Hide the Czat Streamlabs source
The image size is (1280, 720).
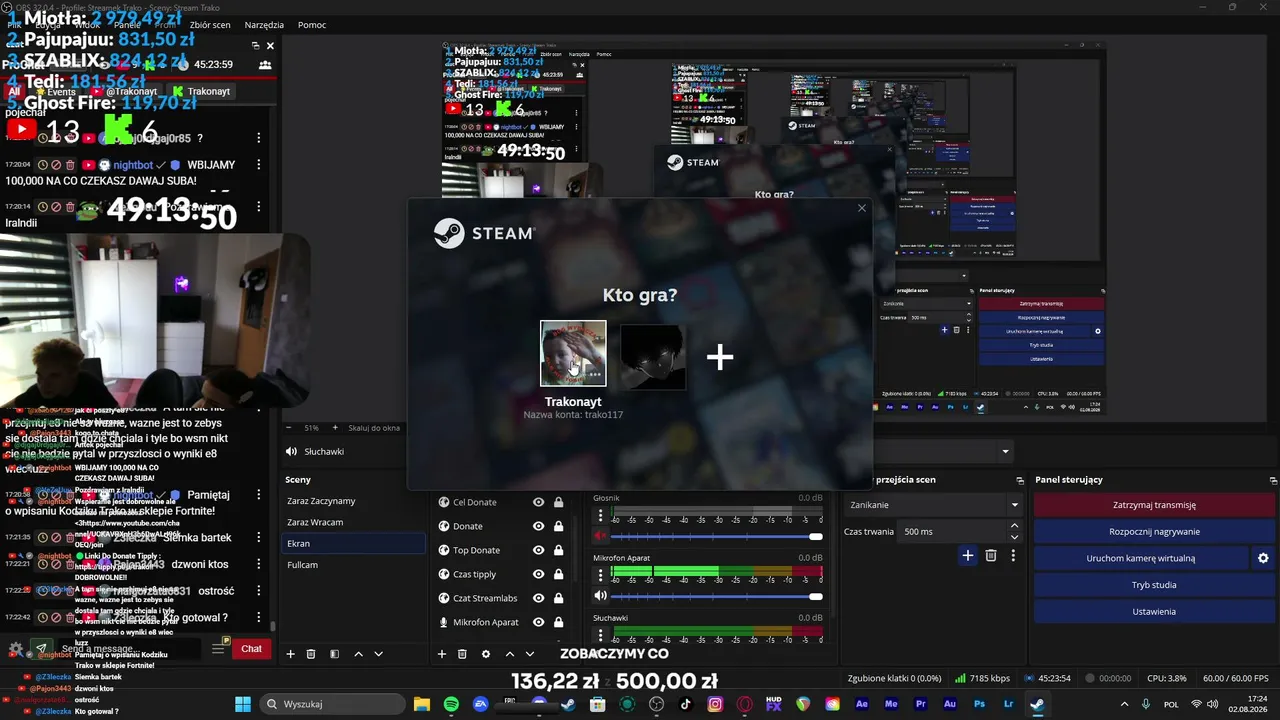[x=539, y=598]
